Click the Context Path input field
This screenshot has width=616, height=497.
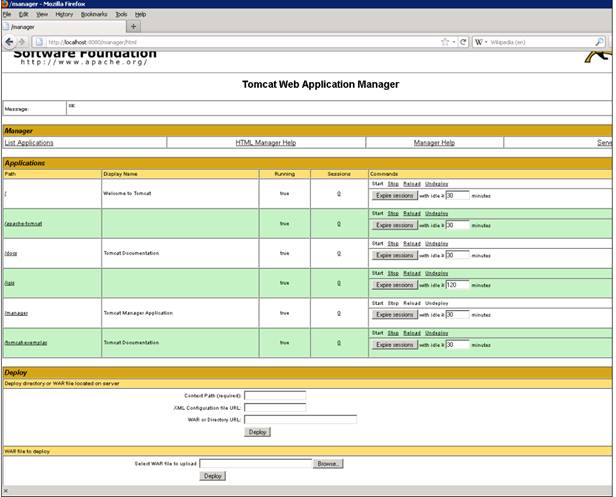pyautogui.click(x=275, y=396)
